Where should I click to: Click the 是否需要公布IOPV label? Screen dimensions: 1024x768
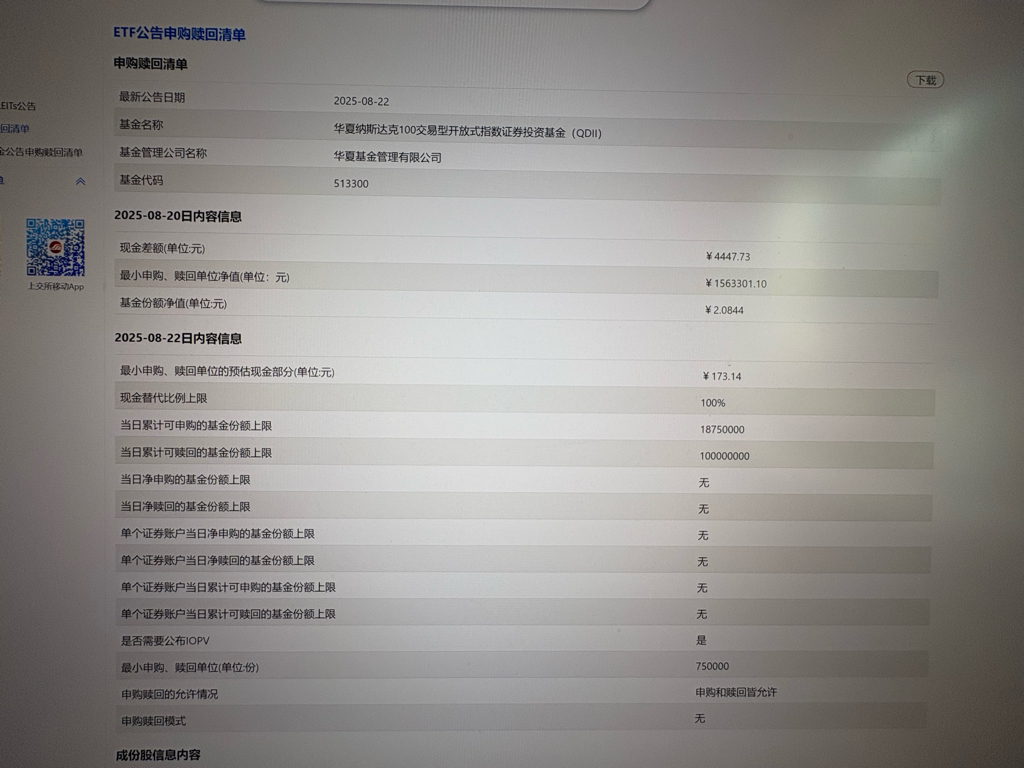point(165,641)
